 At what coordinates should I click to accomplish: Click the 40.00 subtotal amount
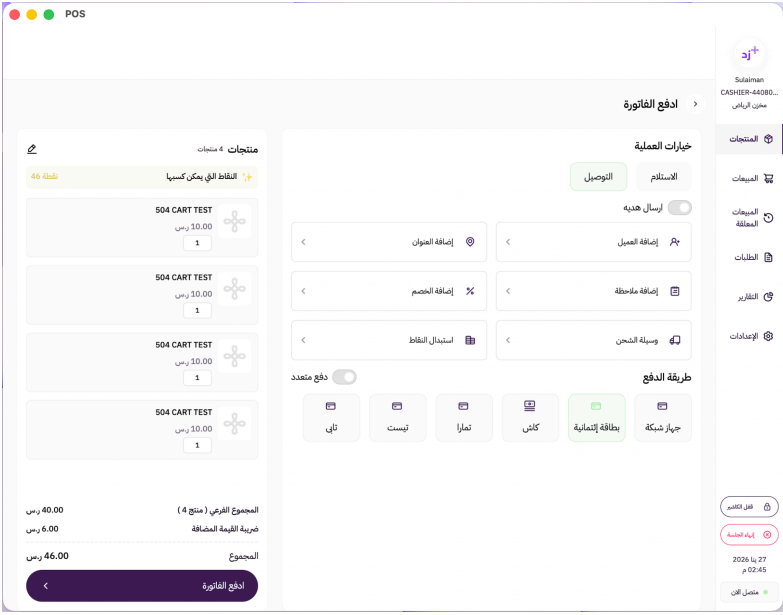coord(45,510)
